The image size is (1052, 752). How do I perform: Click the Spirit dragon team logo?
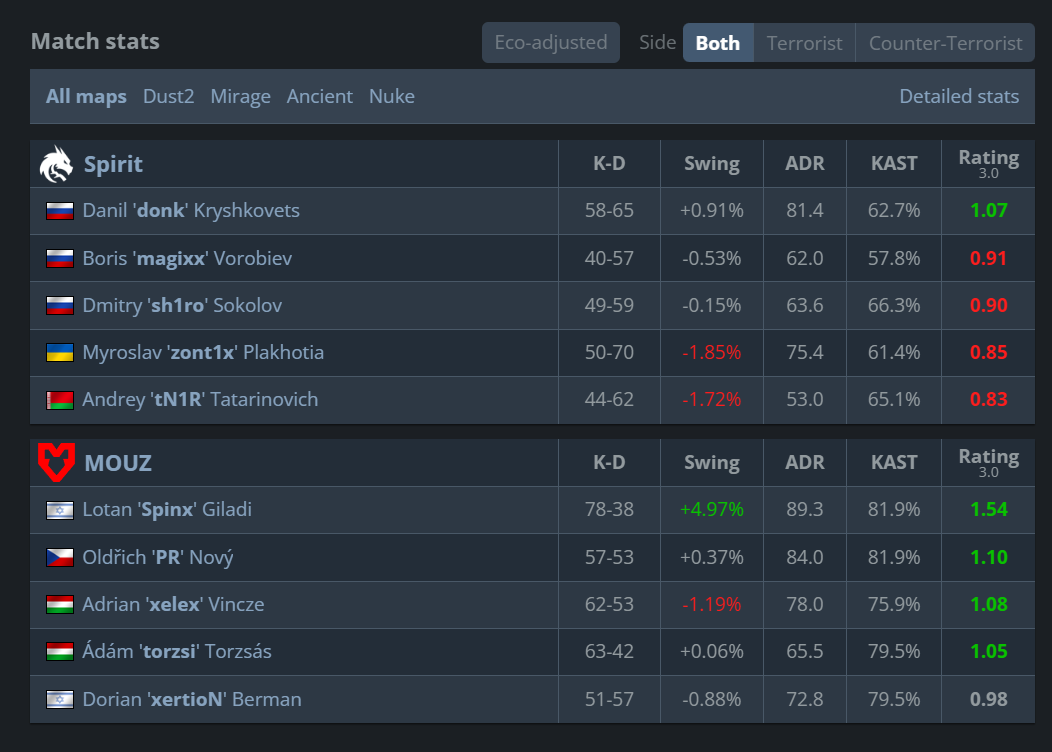point(56,164)
